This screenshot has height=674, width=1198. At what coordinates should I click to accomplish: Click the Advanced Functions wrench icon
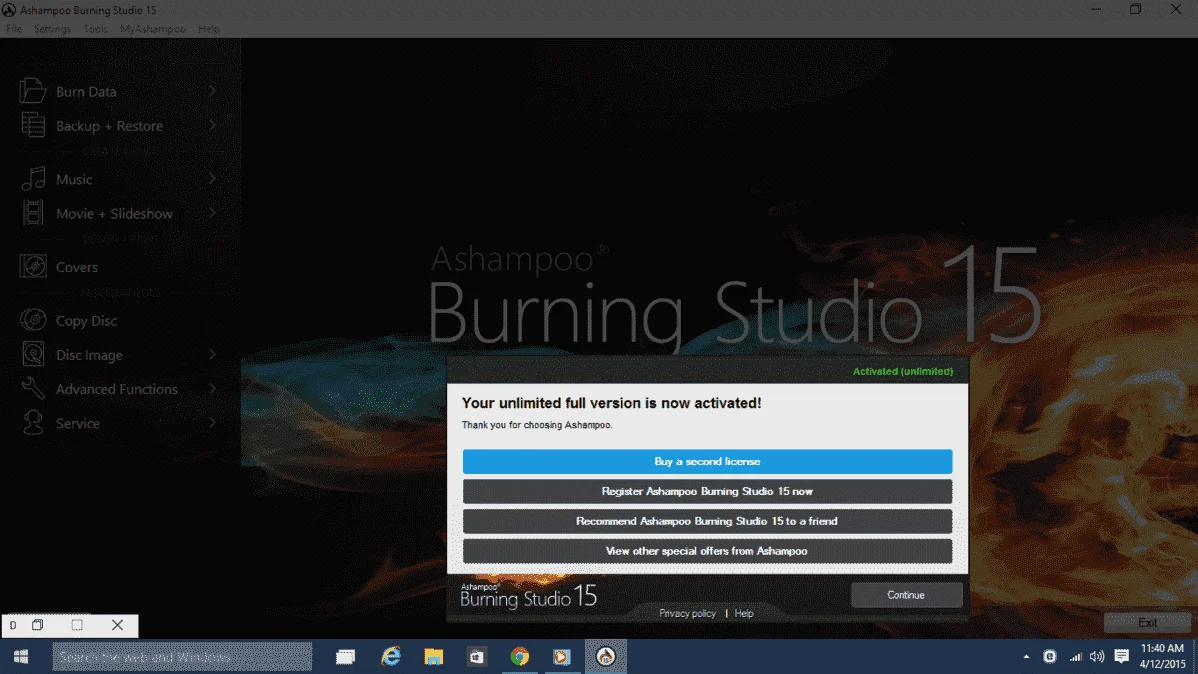point(33,388)
